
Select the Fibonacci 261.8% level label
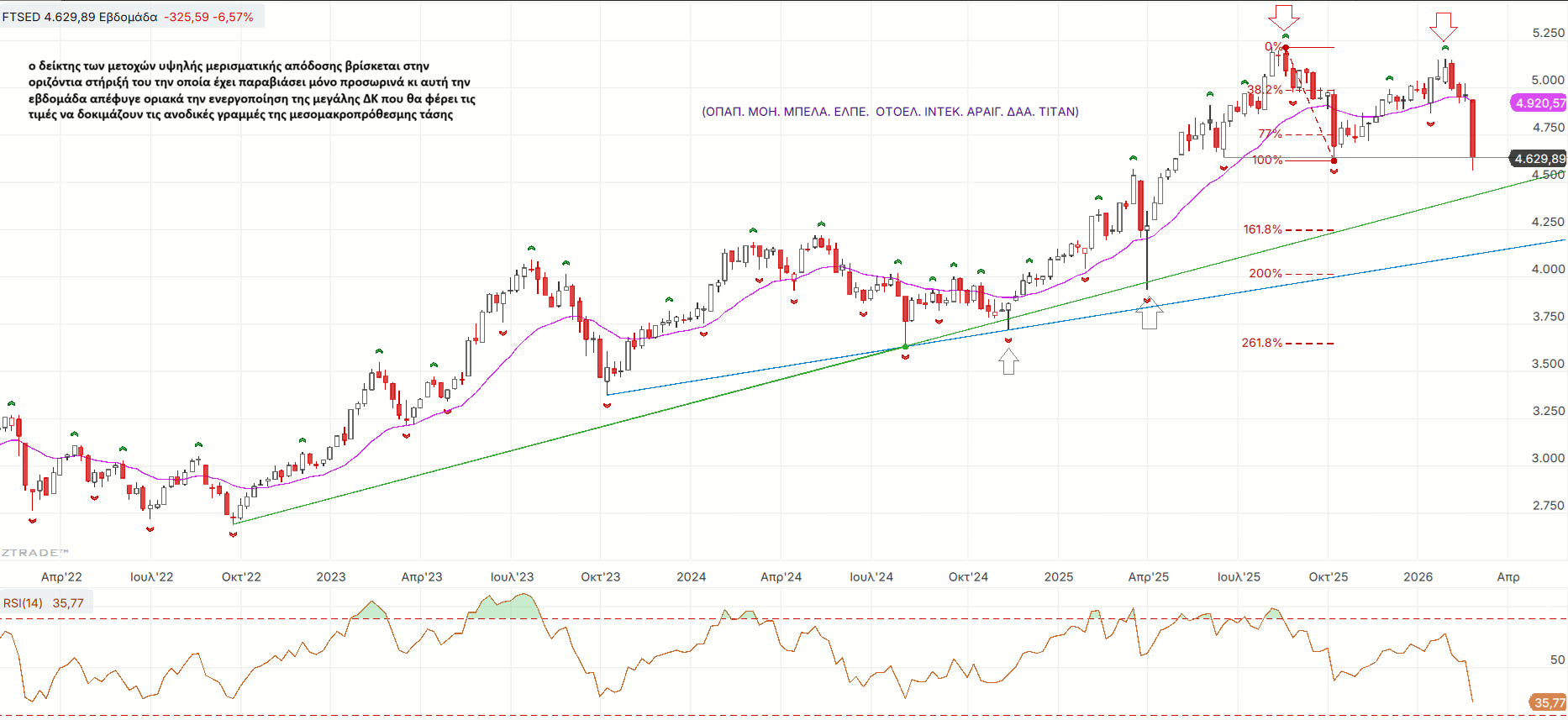[x=1261, y=343]
